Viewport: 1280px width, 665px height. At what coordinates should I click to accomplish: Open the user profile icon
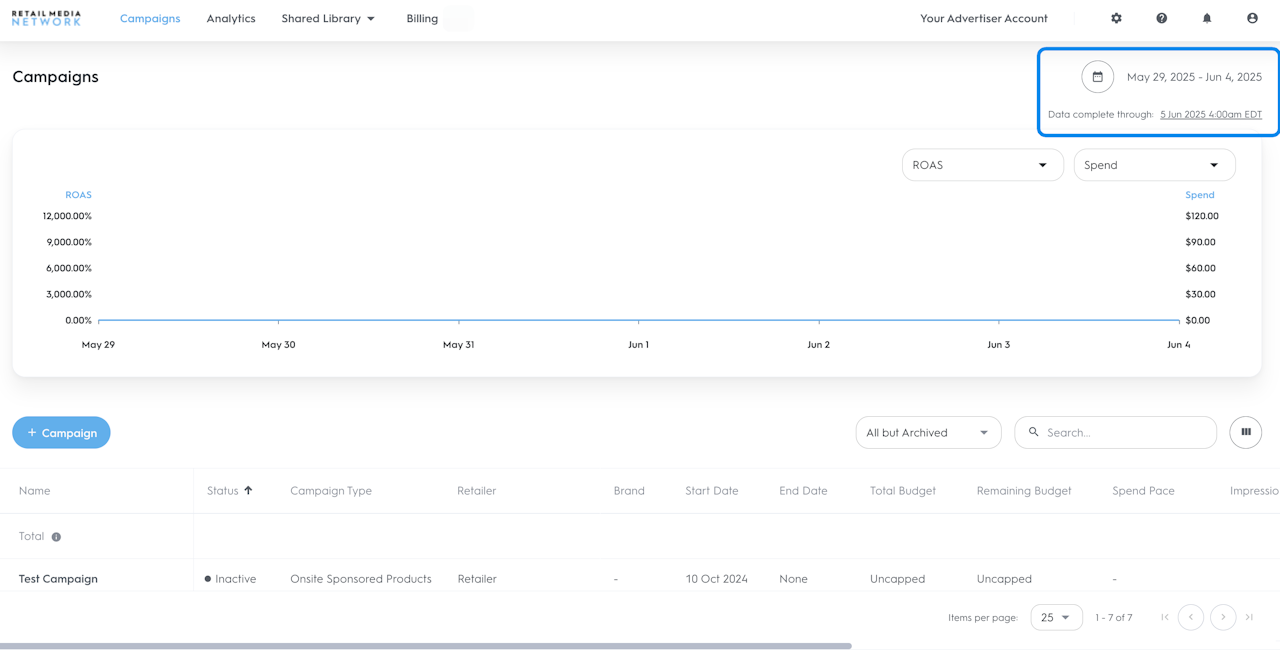tap(1252, 18)
